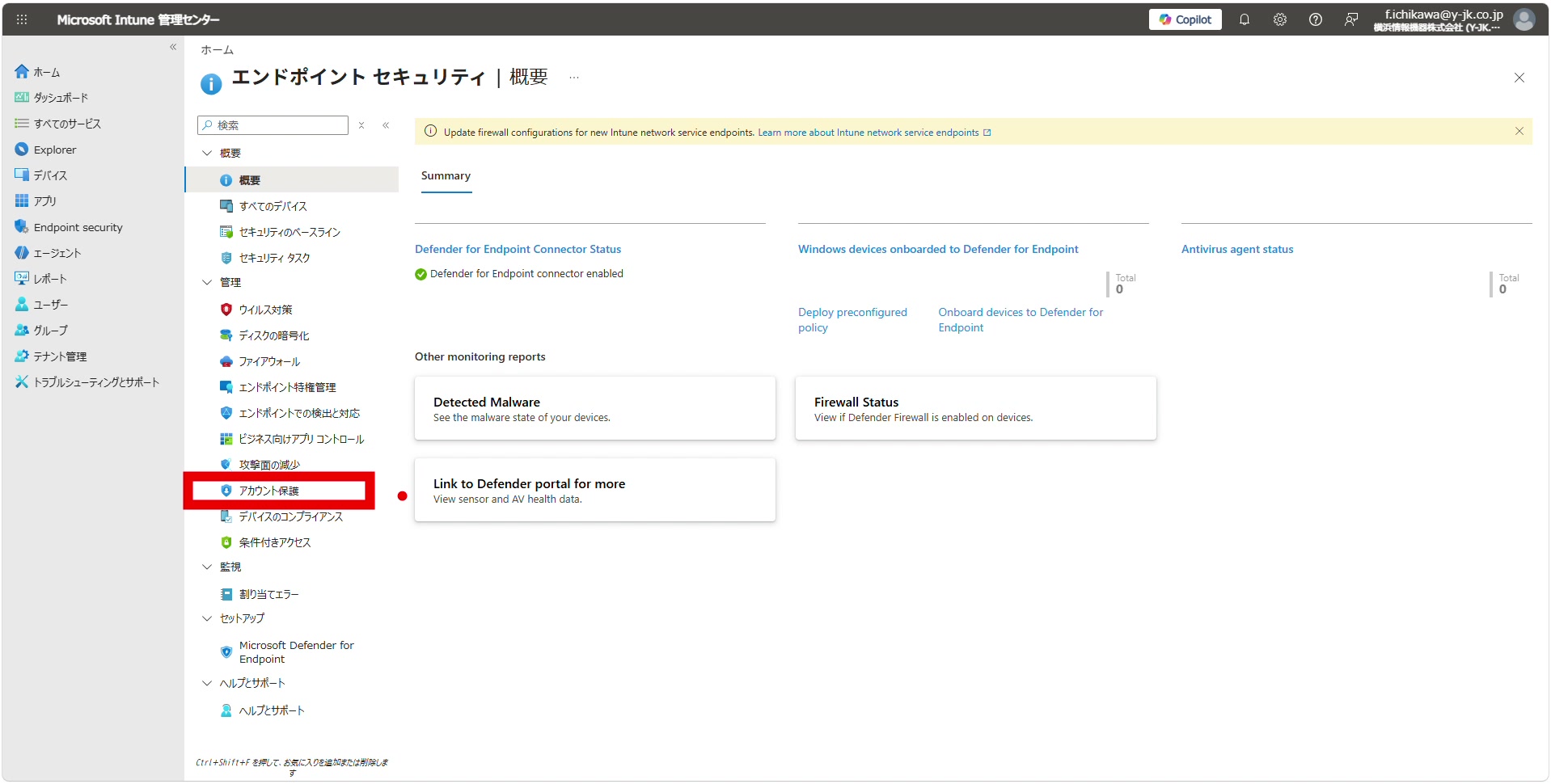This screenshot has width=1551, height=784.
Task: Click the 検索 search input field
Action: pos(273,125)
